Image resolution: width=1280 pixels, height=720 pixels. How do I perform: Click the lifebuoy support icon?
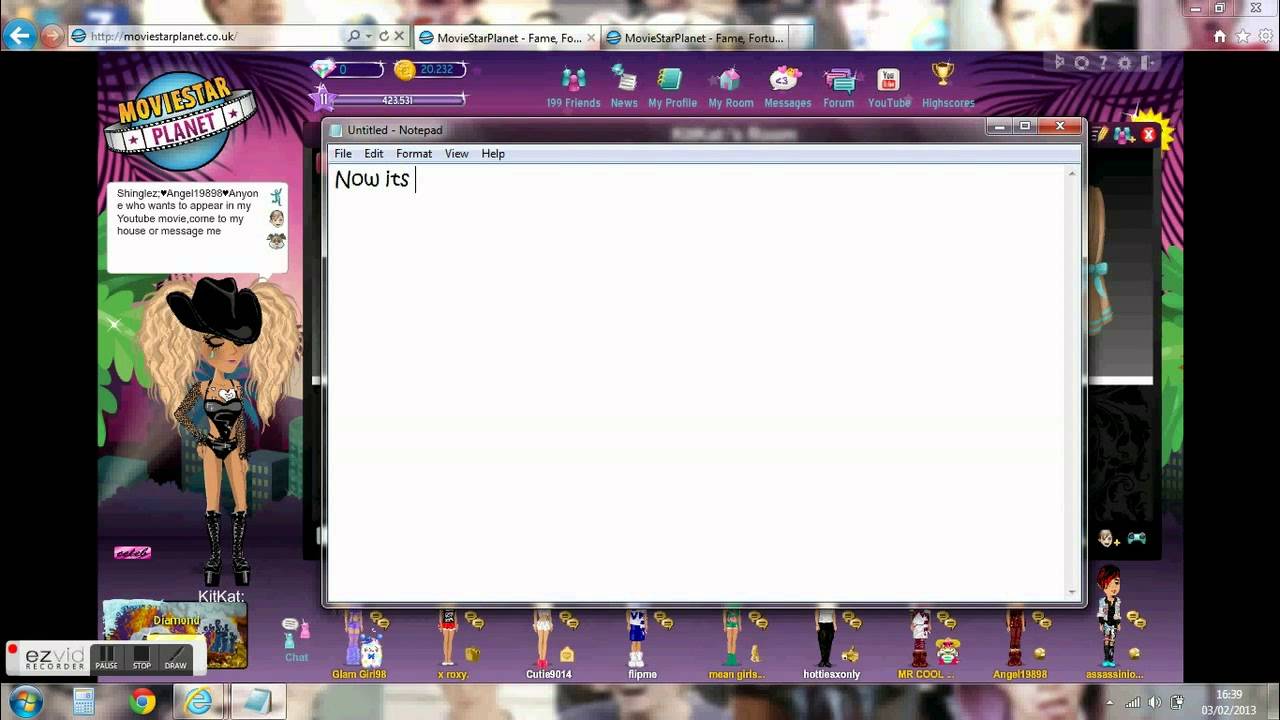[1081, 62]
